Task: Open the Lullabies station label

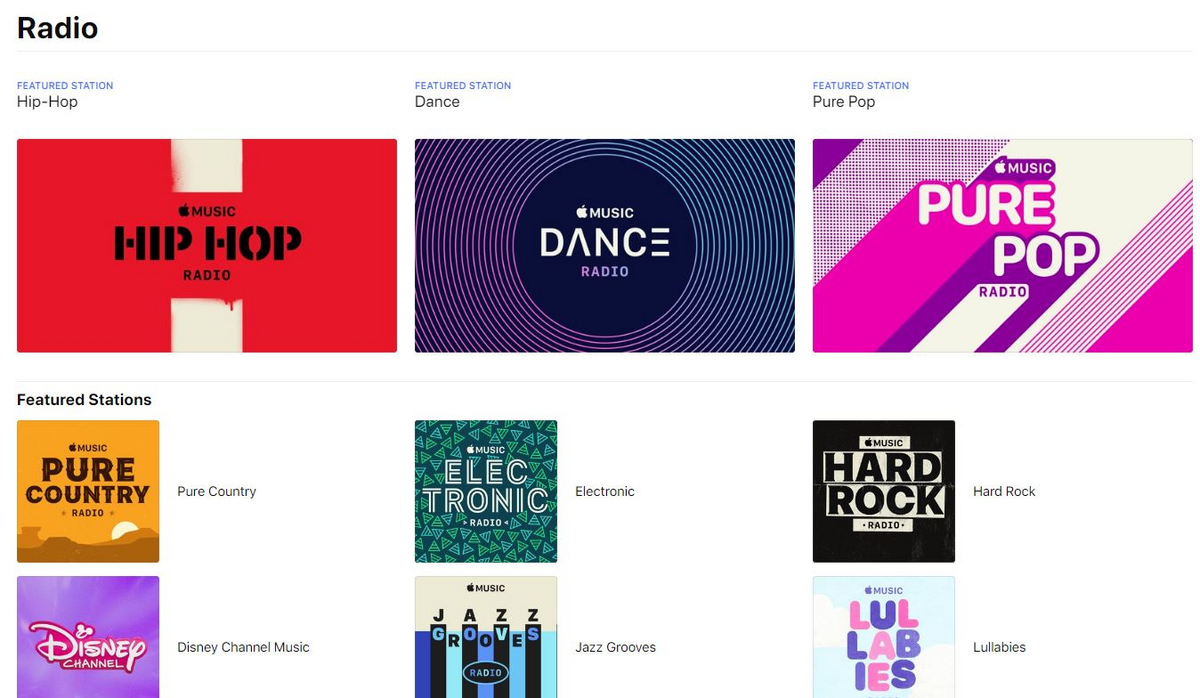Action: 999,647
